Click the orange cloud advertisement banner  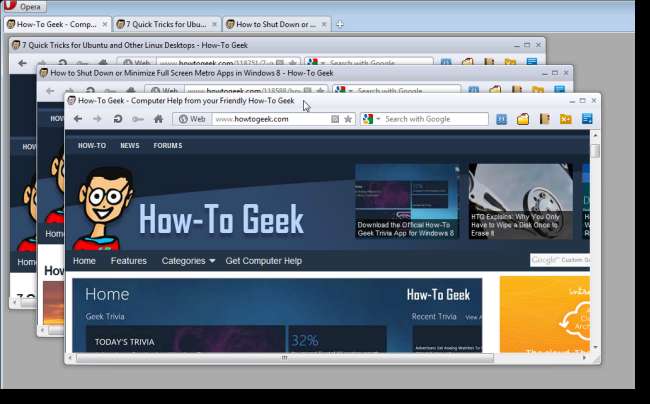545,314
